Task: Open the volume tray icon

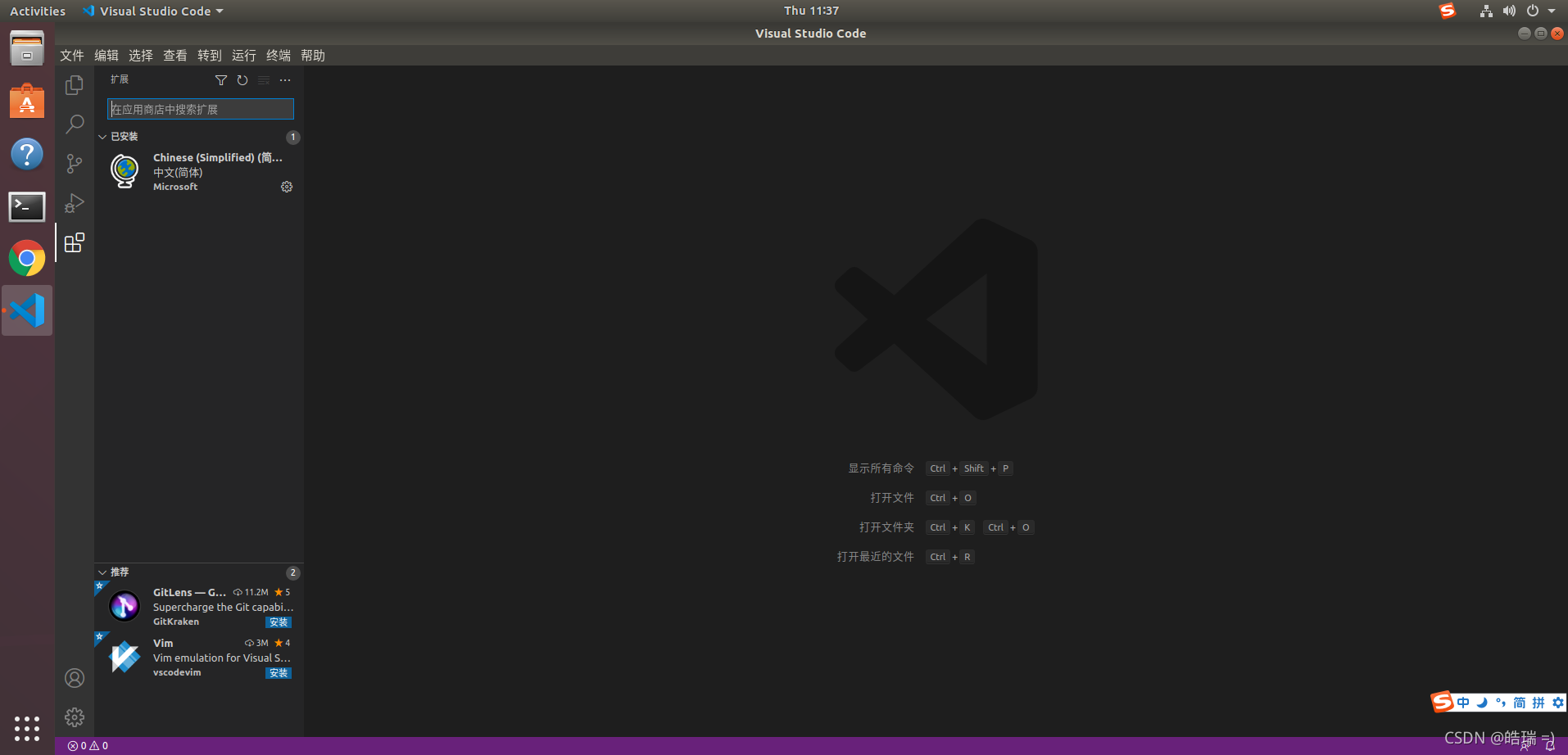Action: coord(1509,11)
